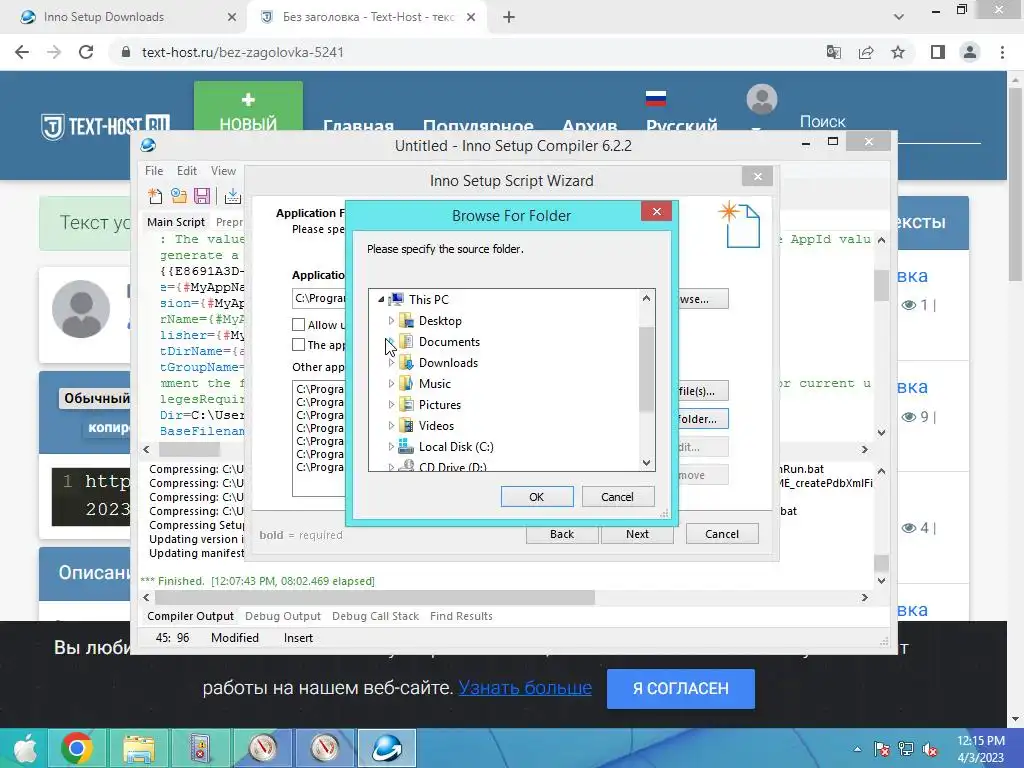Click Next in the Script Wizard
The width and height of the screenshot is (1024, 768).
637,534
